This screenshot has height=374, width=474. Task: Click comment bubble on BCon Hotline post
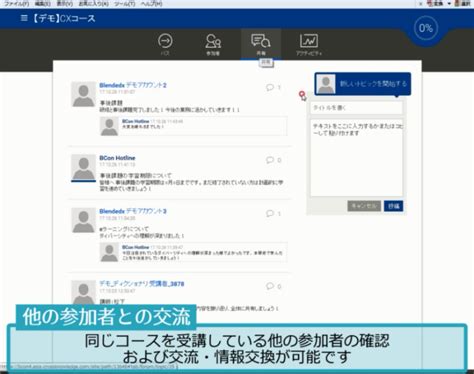(270, 160)
